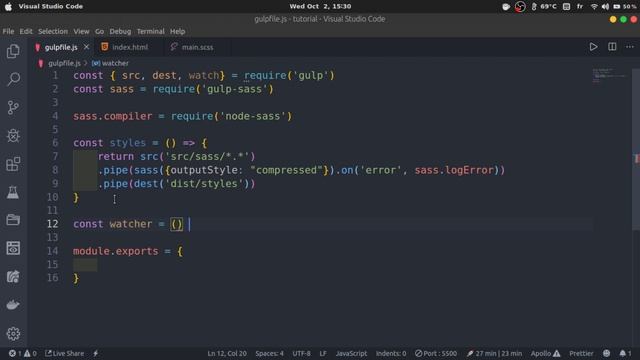Click the line number 14 in gutter

52,251
